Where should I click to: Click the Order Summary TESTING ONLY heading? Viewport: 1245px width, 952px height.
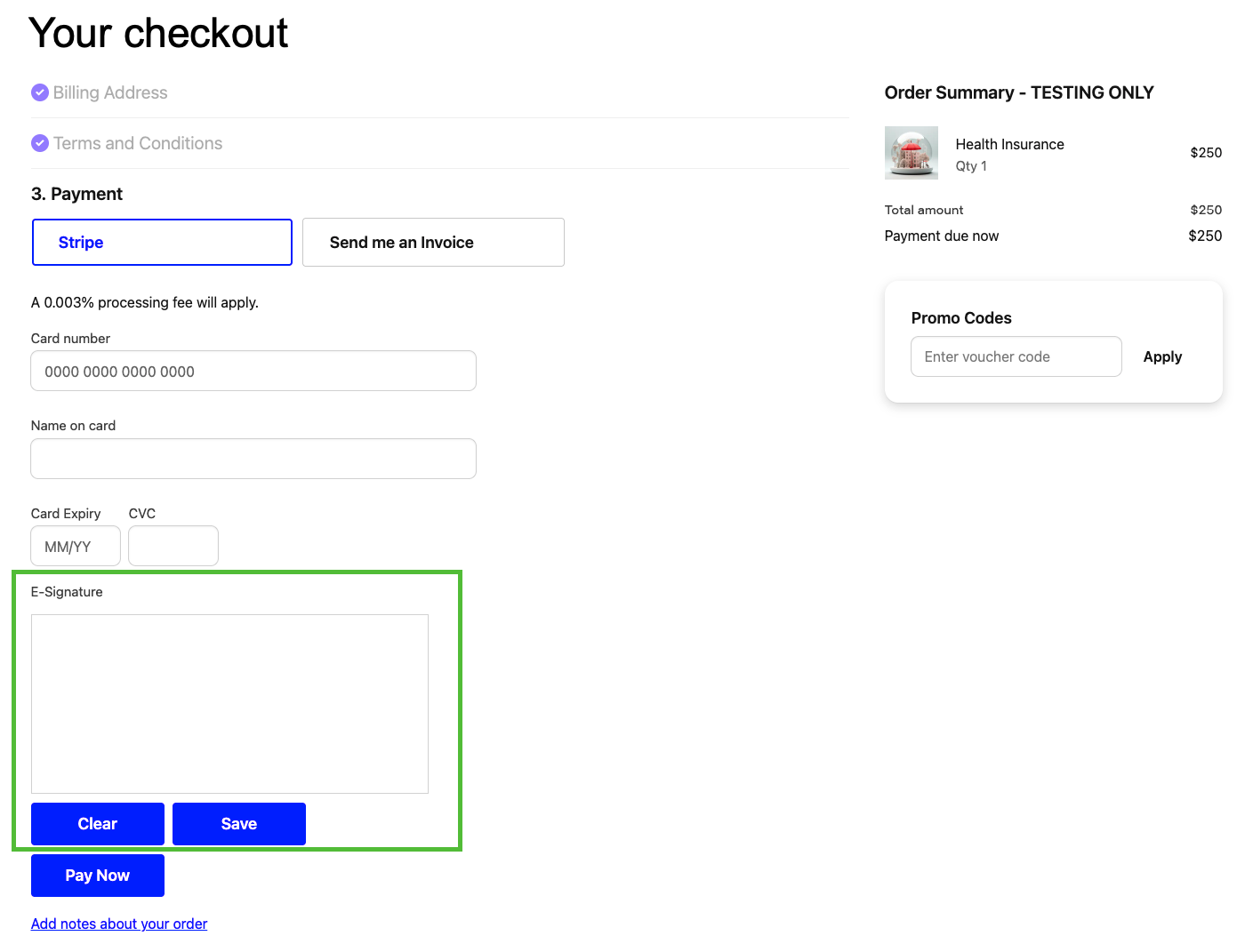coord(1019,92)
